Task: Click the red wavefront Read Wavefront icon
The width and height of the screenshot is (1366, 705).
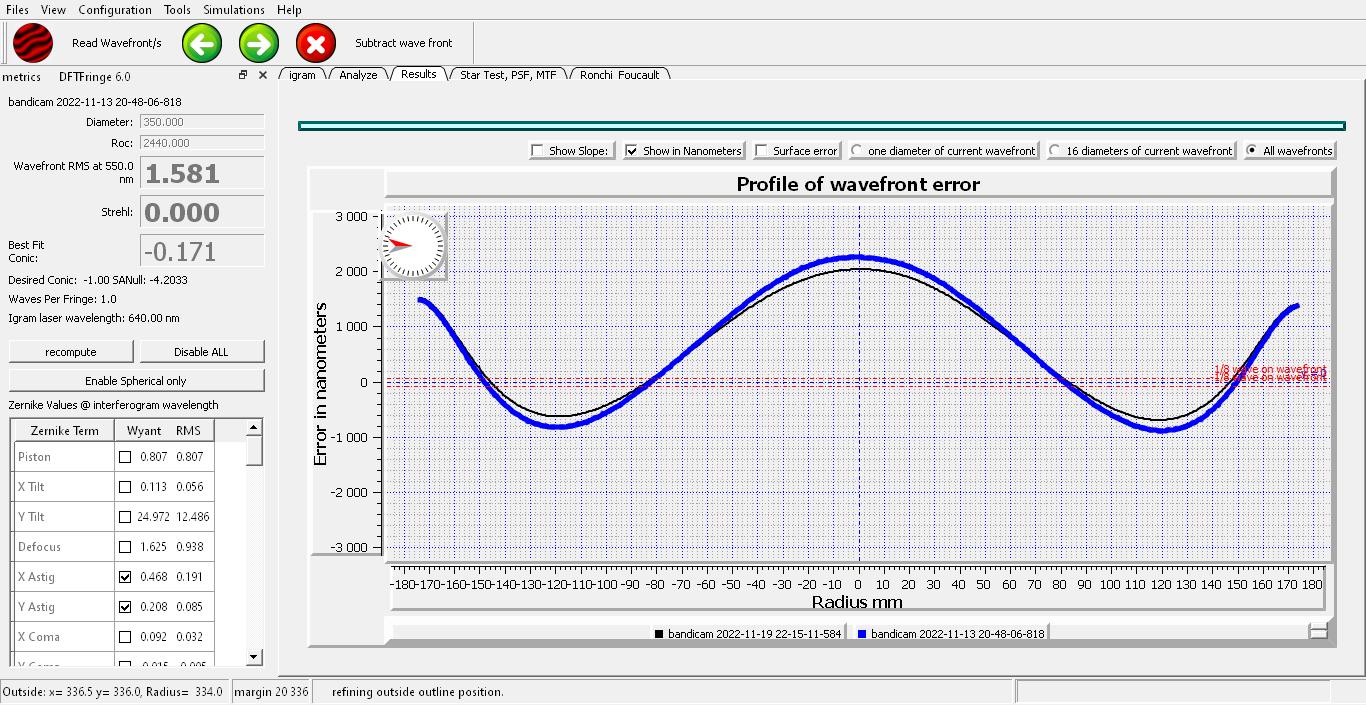Action: (33, 44)
